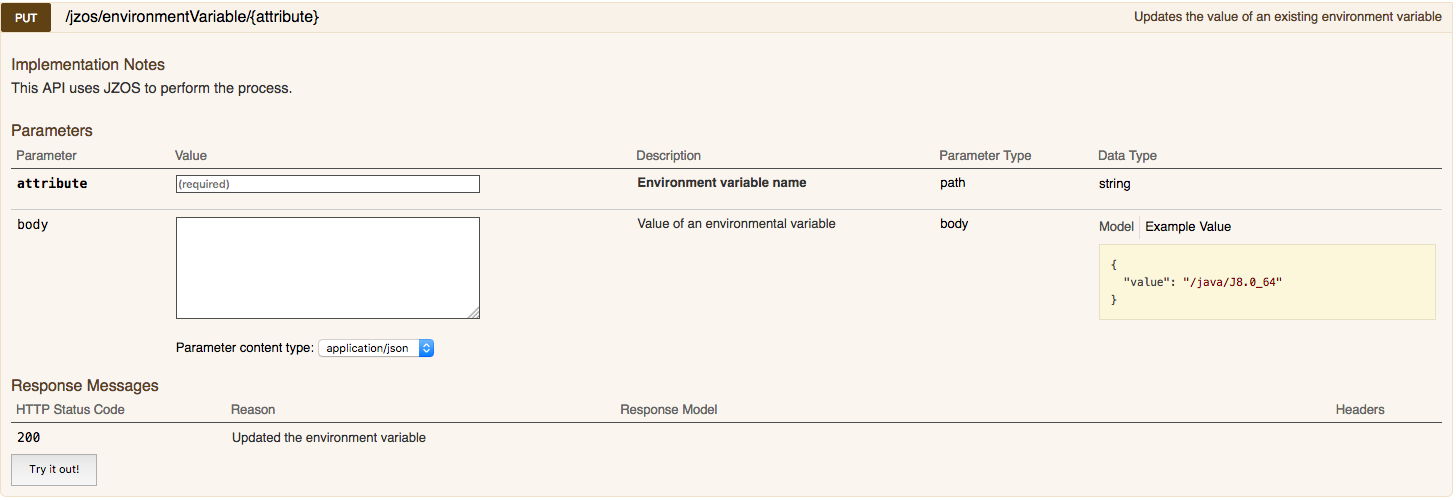The image size is (1456, 500).
Task: Click the Environment variable name description
Action: coord(722,183)
